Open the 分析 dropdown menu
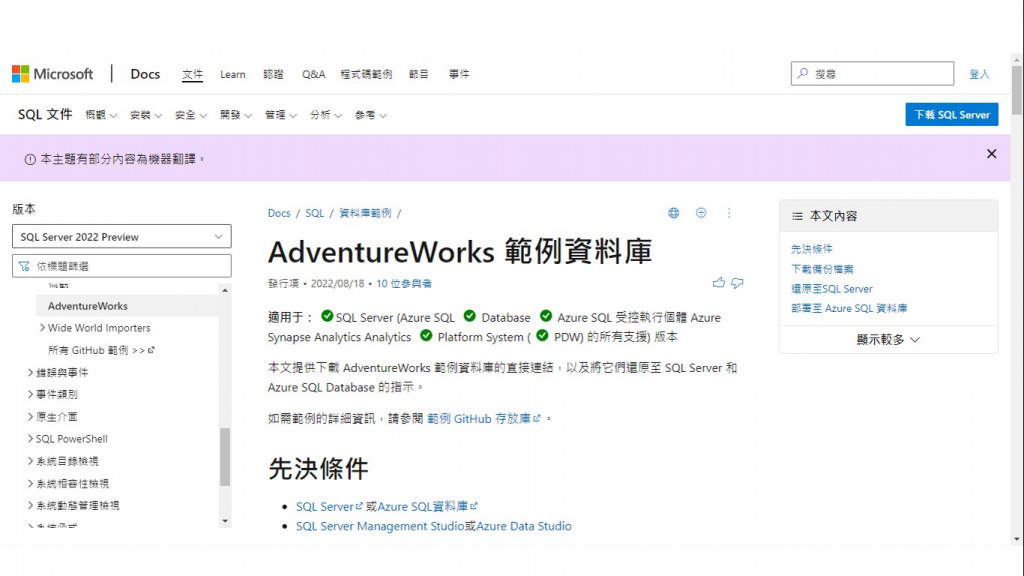 (326, 115)
